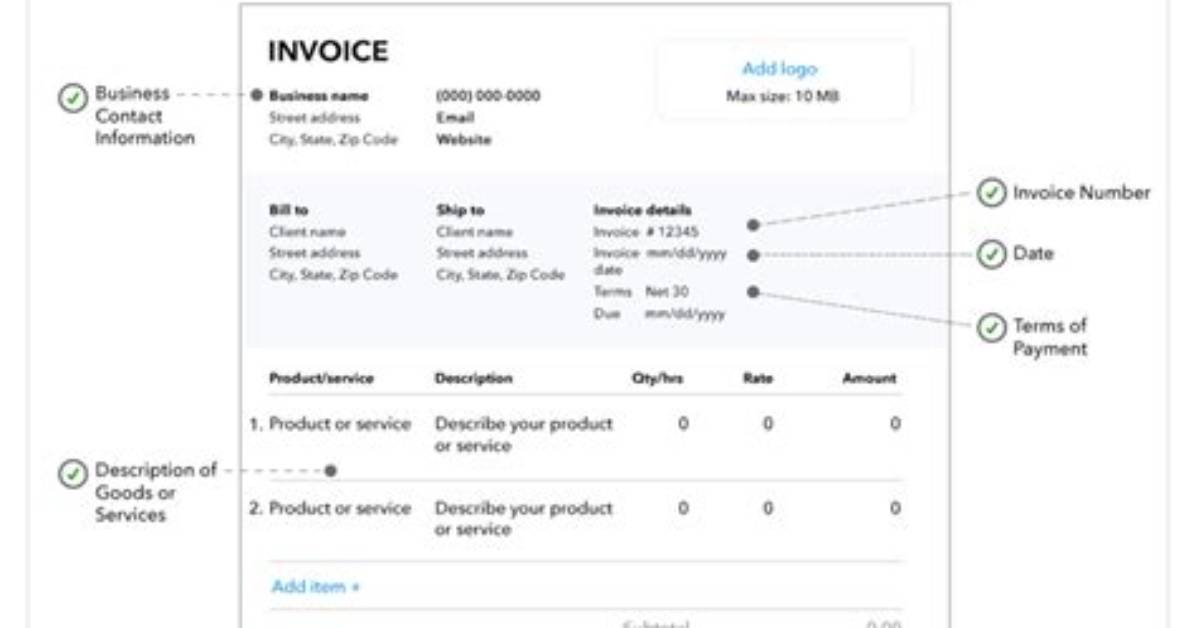Set the Due date mm/dd/yyyy value
Screen dimensions: 1196x628
(x=685, y=314)
